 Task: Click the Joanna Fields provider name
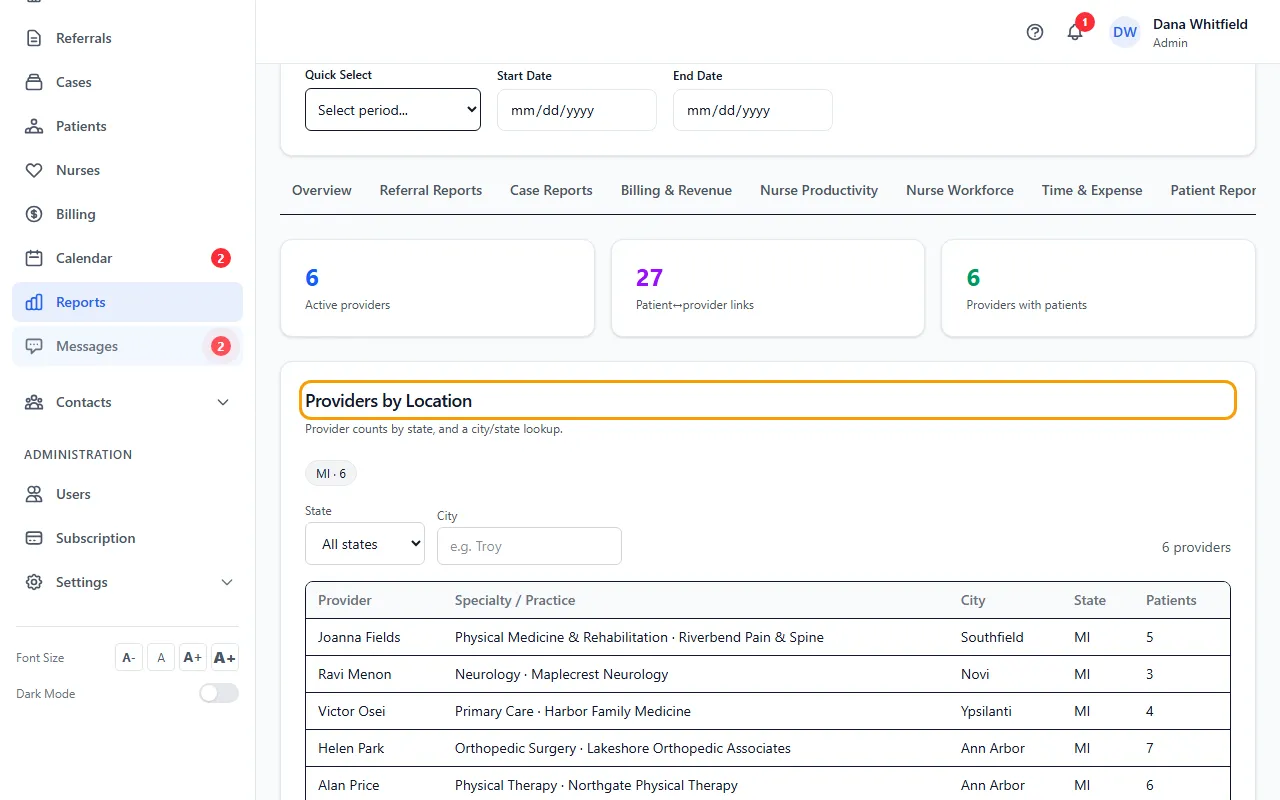359,637
